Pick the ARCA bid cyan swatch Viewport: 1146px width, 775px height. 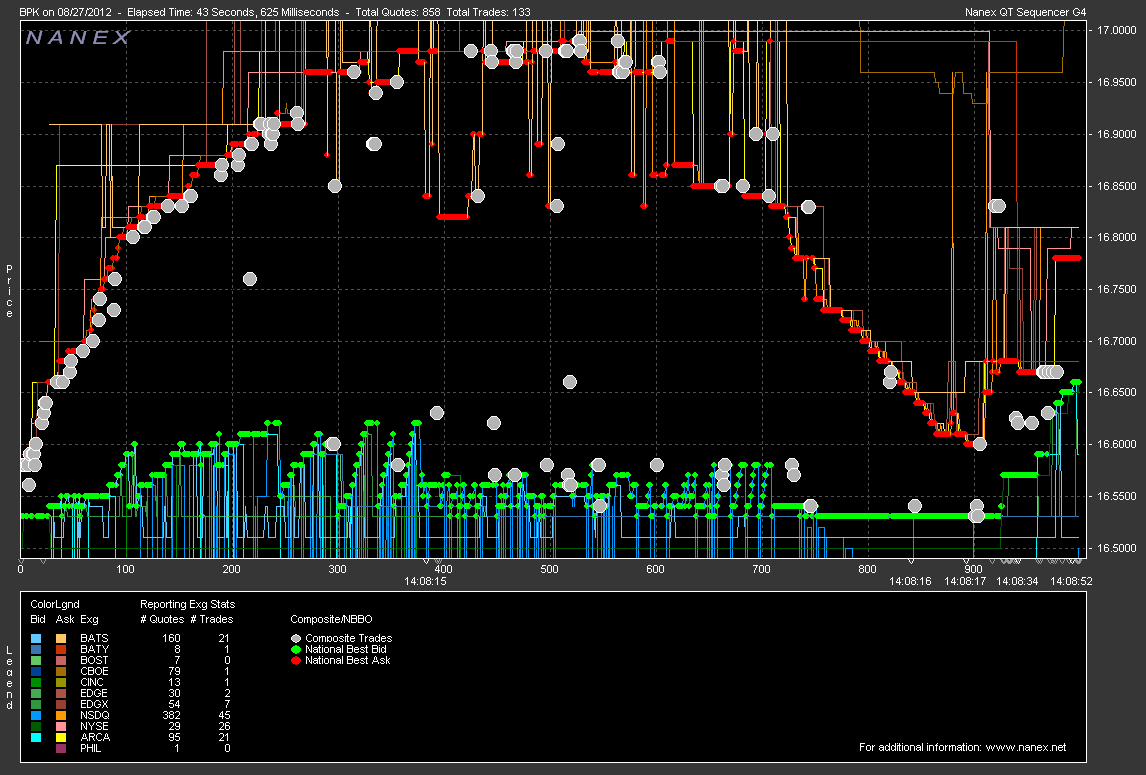(37, 737)
